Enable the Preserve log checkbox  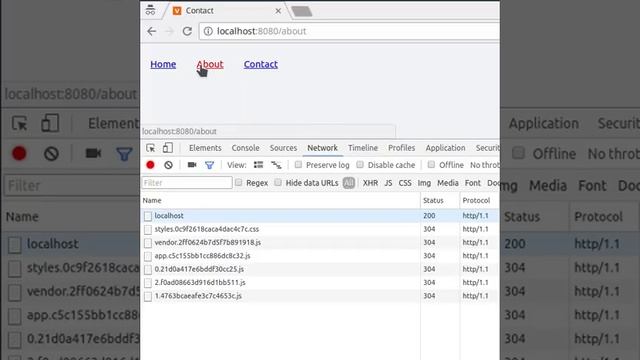click(x=298, y=164)
